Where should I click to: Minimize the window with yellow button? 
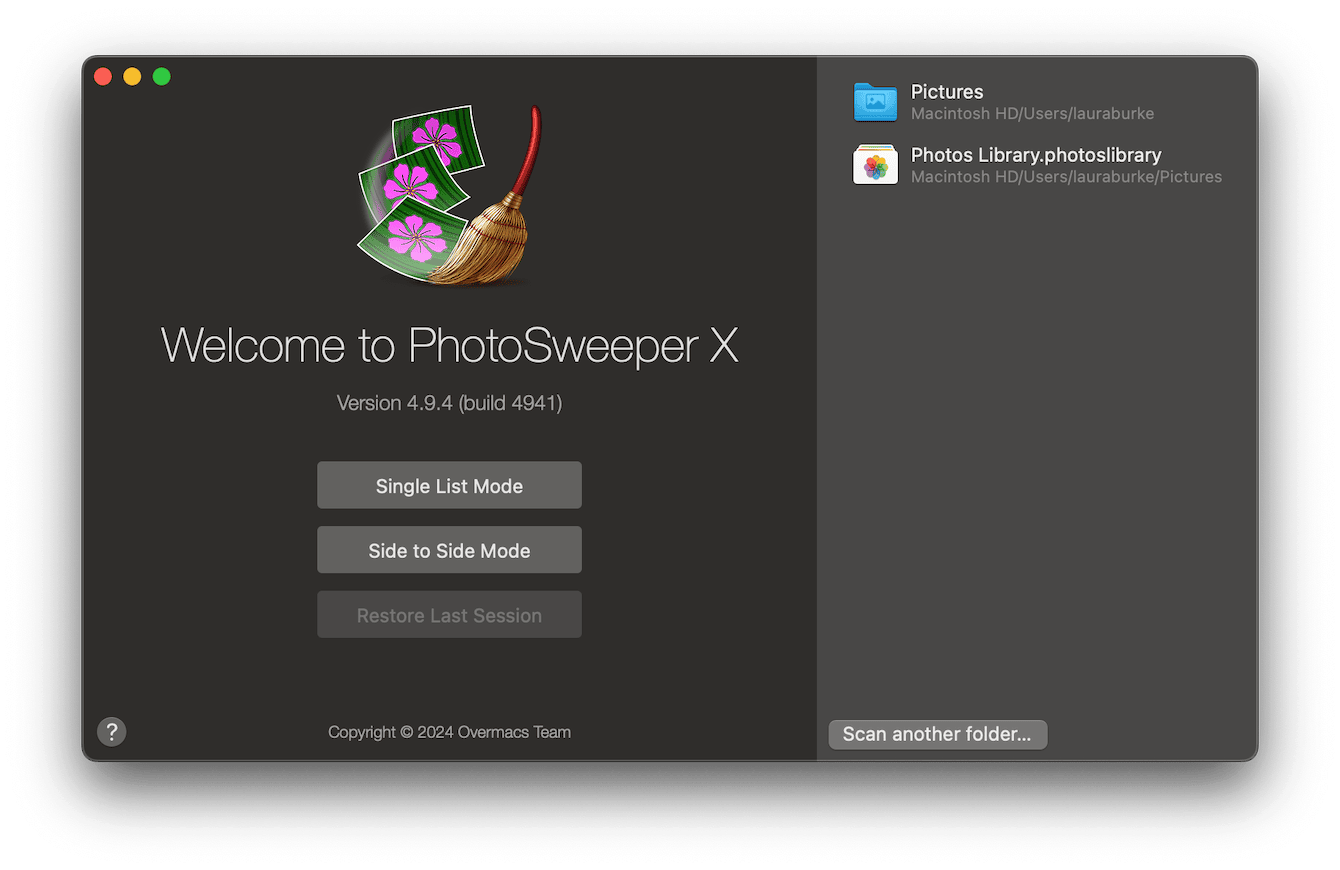coord(132,76)
